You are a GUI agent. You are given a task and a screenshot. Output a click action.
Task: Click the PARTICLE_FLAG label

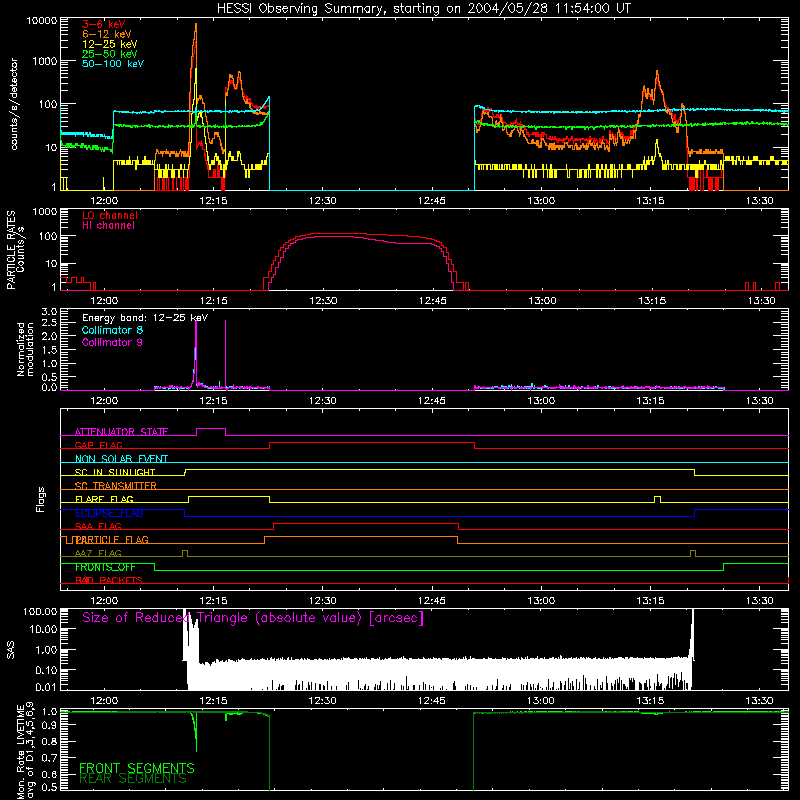pos(112,540)
